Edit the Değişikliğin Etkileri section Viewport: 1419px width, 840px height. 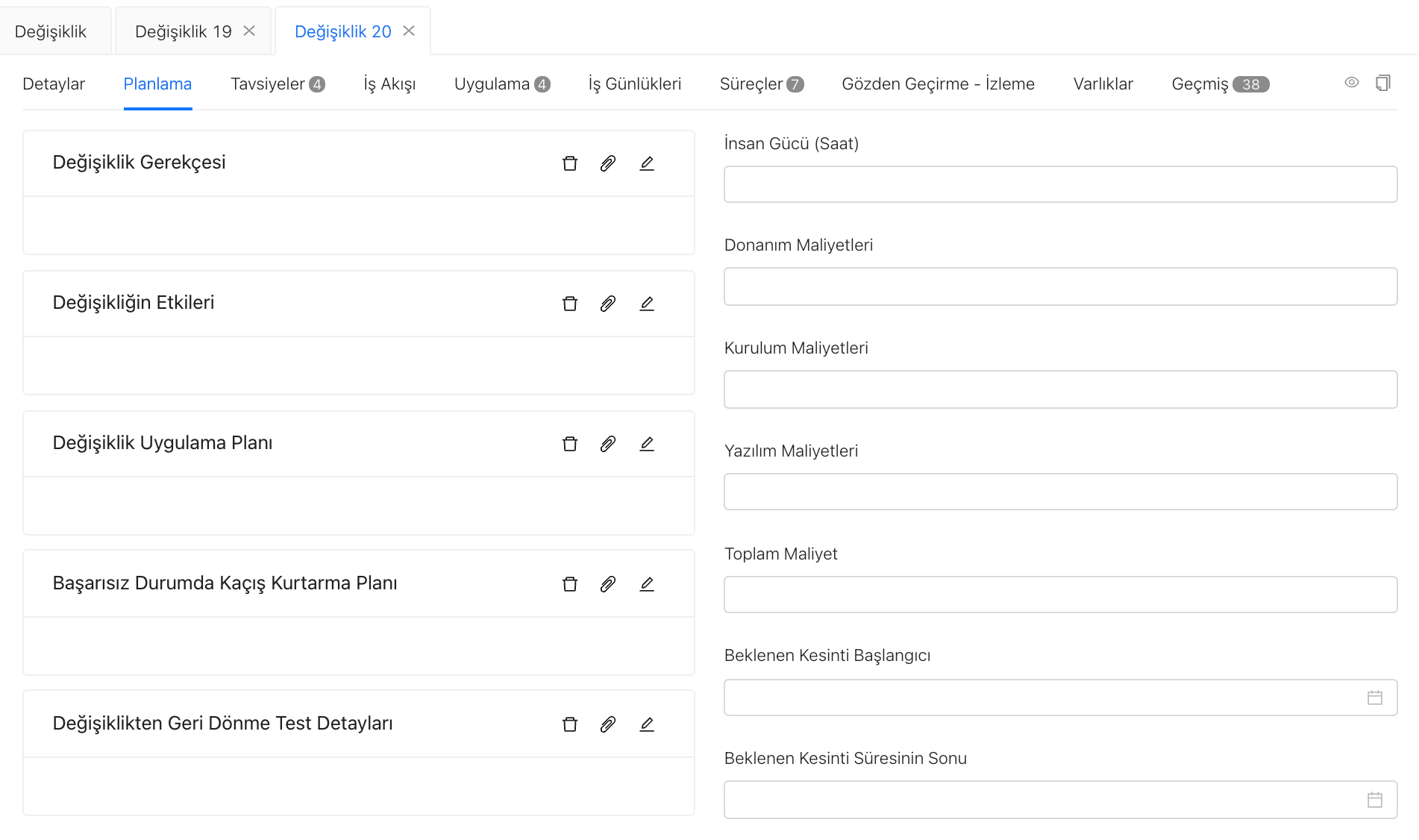tap(647, 304)
